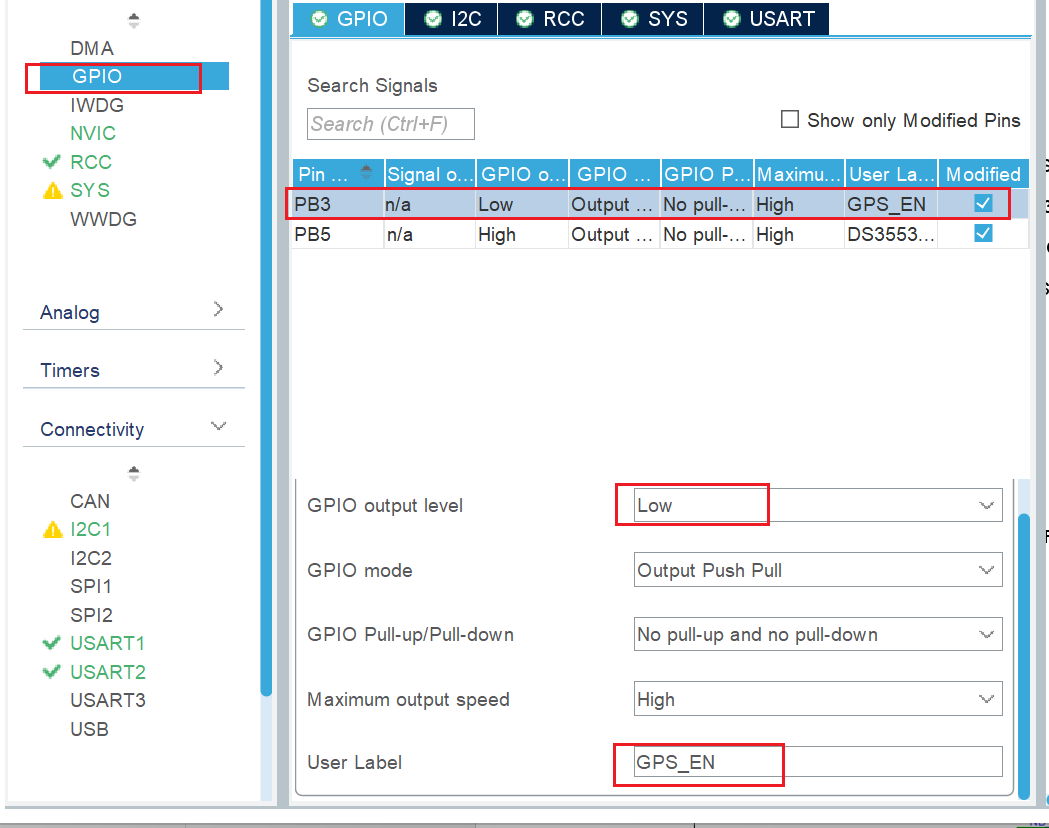Click the green checkmark beside RCC
This screenshot has width=1049, height=828.
coord(52,162)
